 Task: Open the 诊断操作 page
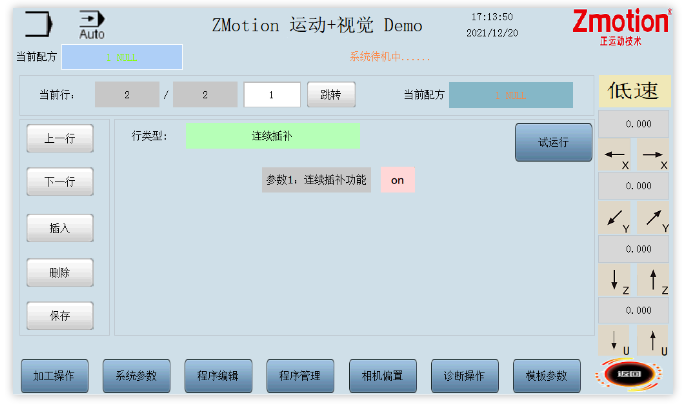464,376
